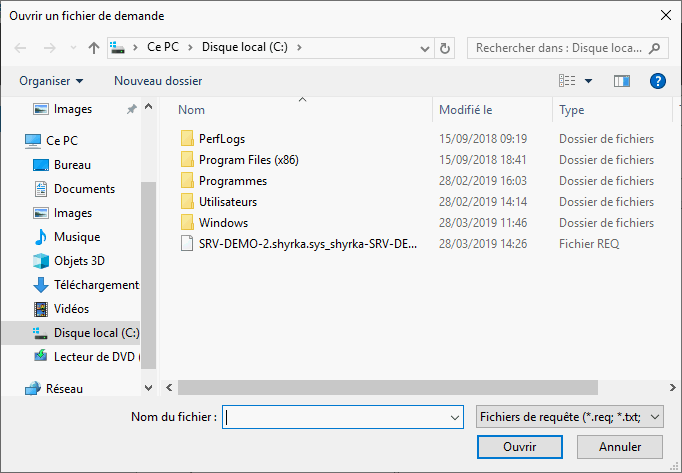
Task: Select Lecteur de DVD drive in sidebar
Action: tap(96, 356)
